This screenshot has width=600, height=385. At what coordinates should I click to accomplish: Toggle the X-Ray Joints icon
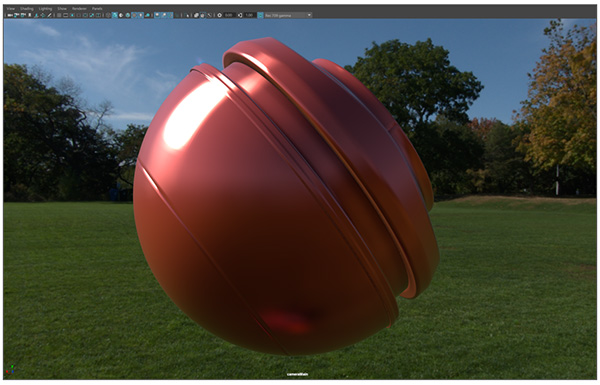click(209, 15)
